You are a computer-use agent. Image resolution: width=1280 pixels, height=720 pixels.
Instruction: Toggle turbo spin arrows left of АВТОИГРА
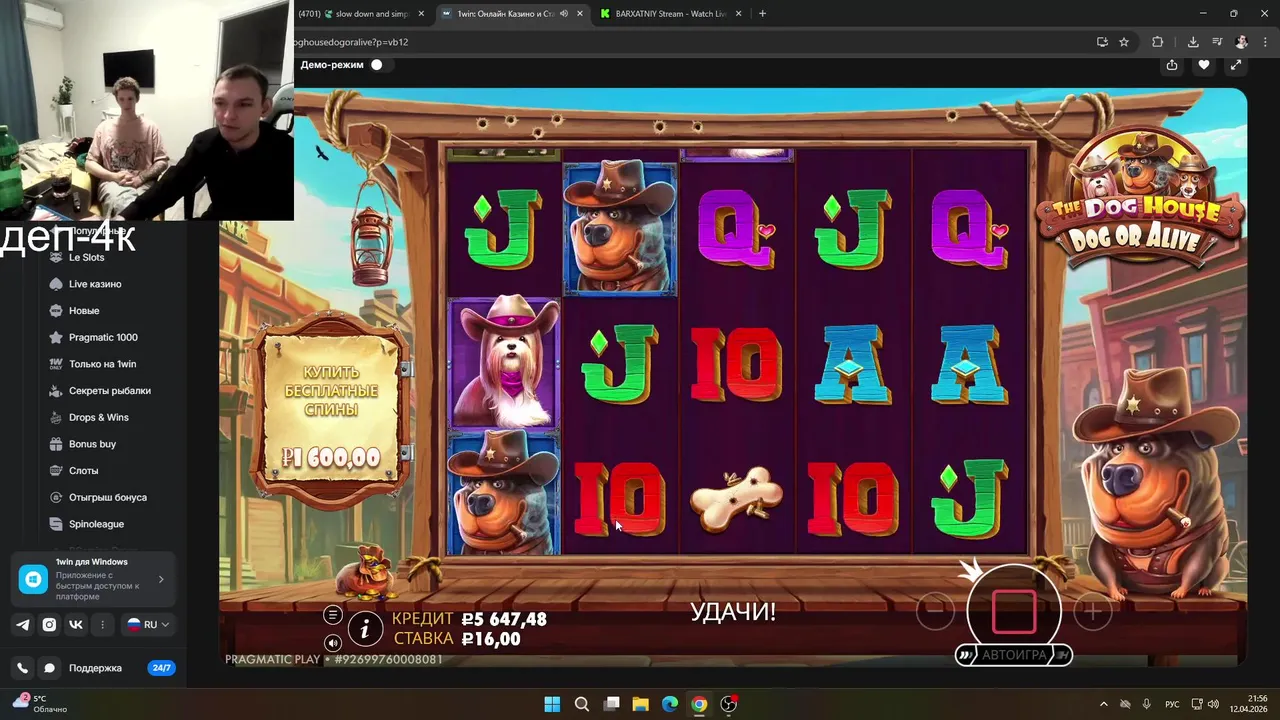[965, 655]
